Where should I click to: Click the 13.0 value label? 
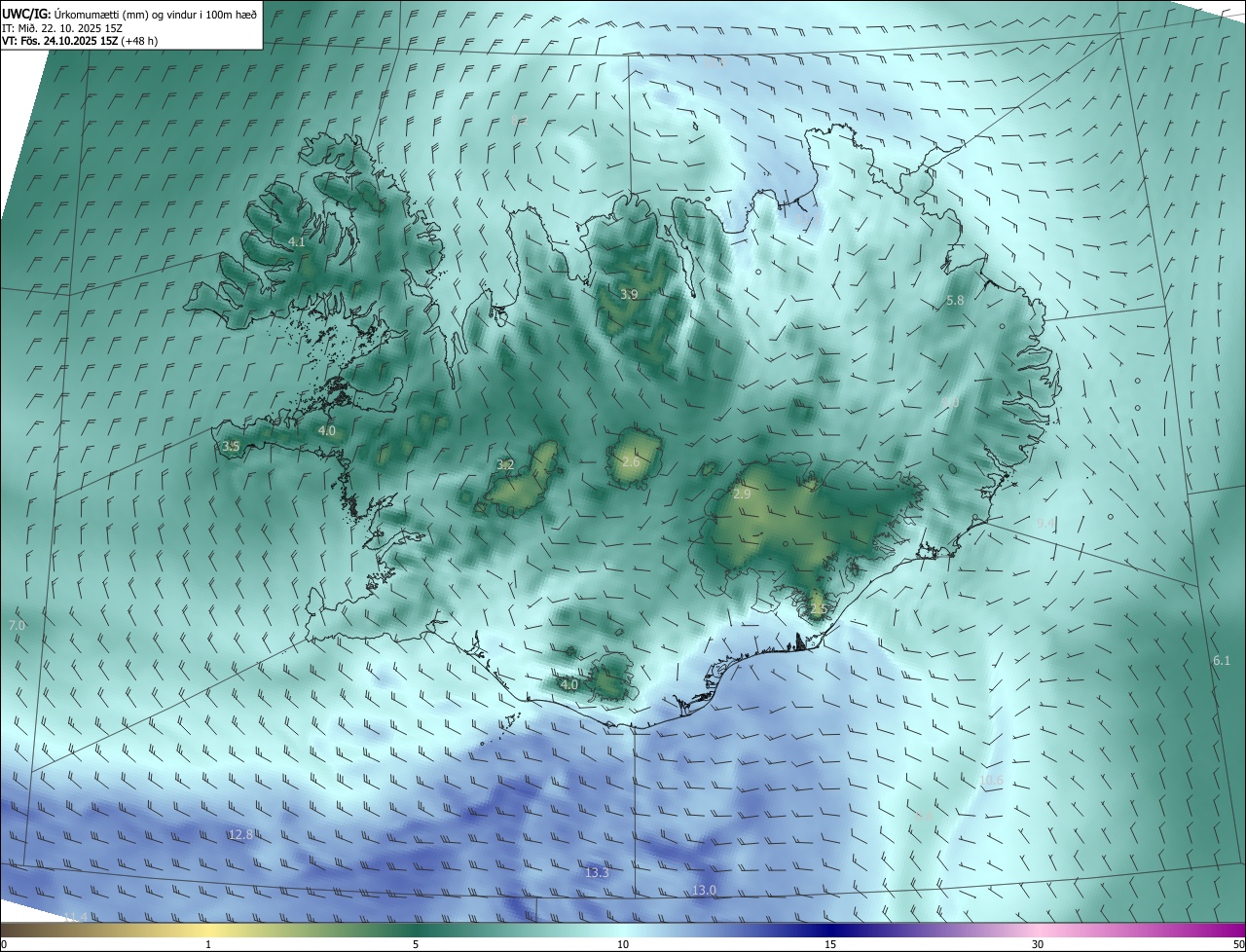704,890
